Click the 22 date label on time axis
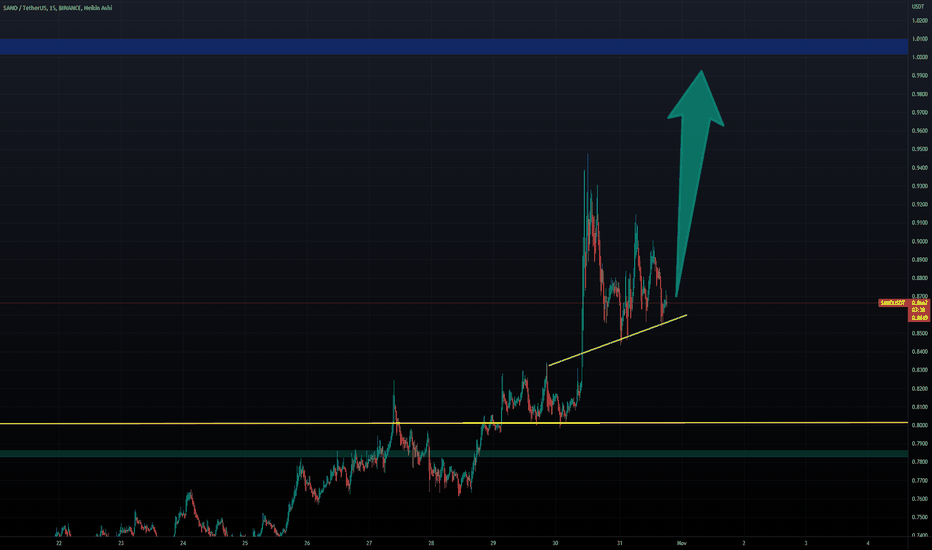Screen dimensions: 932x550 58,543
